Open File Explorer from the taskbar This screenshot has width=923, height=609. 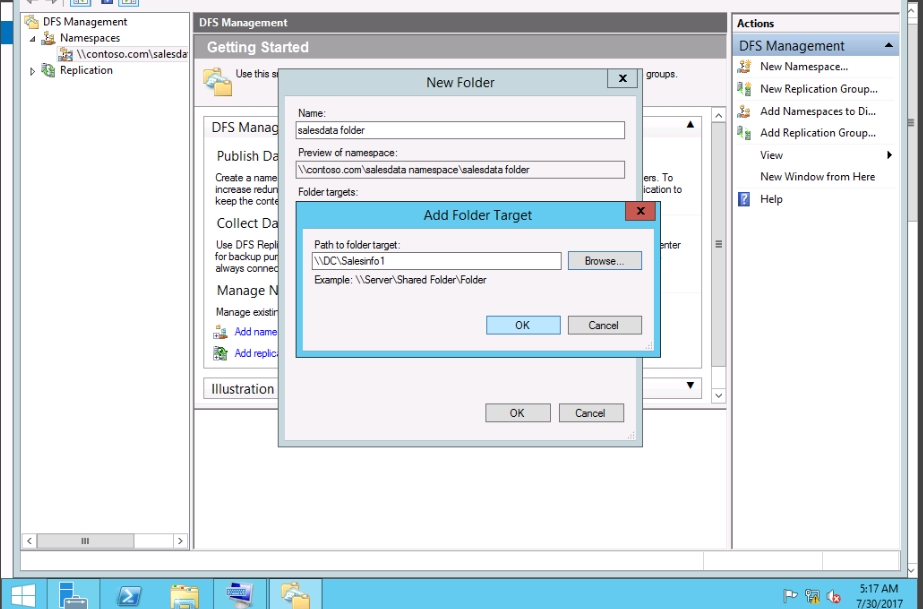[184, 594]
